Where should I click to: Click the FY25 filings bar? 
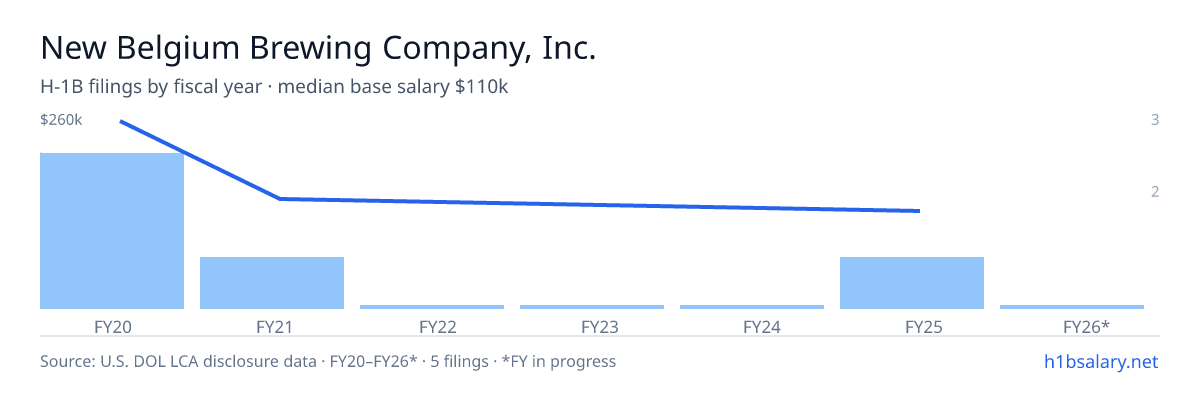coord(912,283)
